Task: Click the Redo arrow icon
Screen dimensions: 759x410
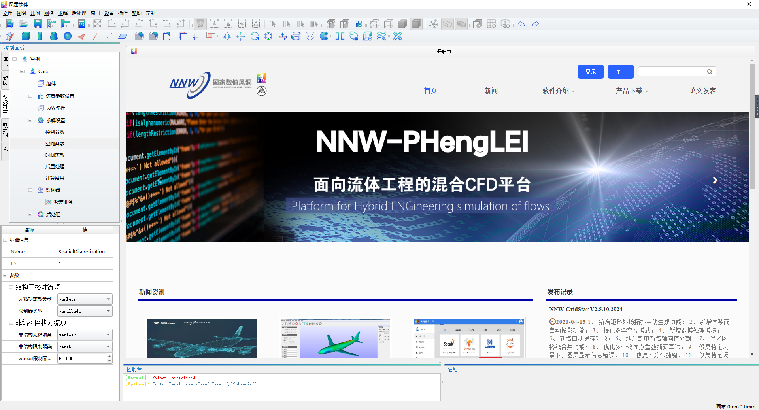Action: (535, 23)
